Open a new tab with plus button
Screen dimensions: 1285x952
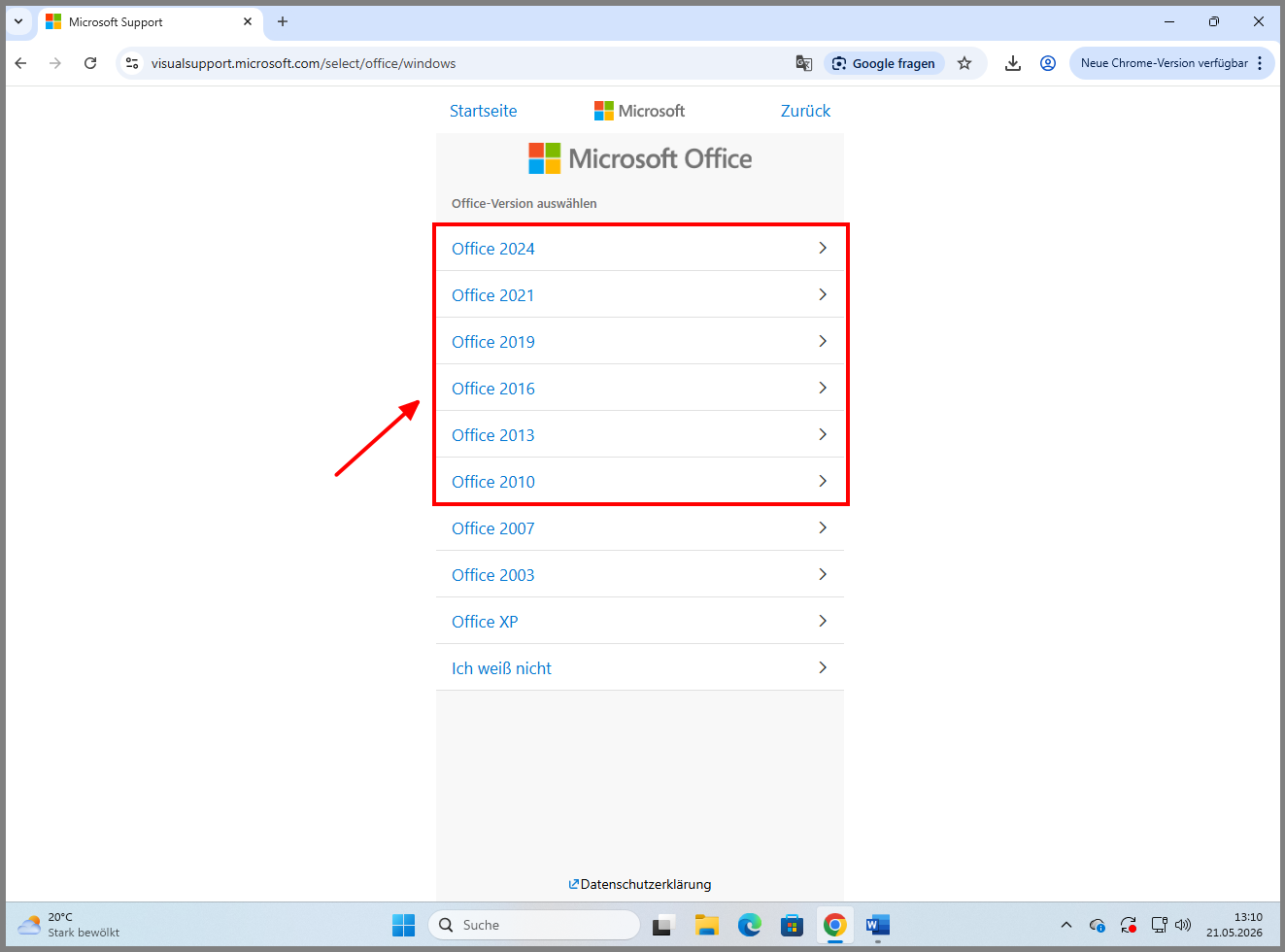(283, 21)
